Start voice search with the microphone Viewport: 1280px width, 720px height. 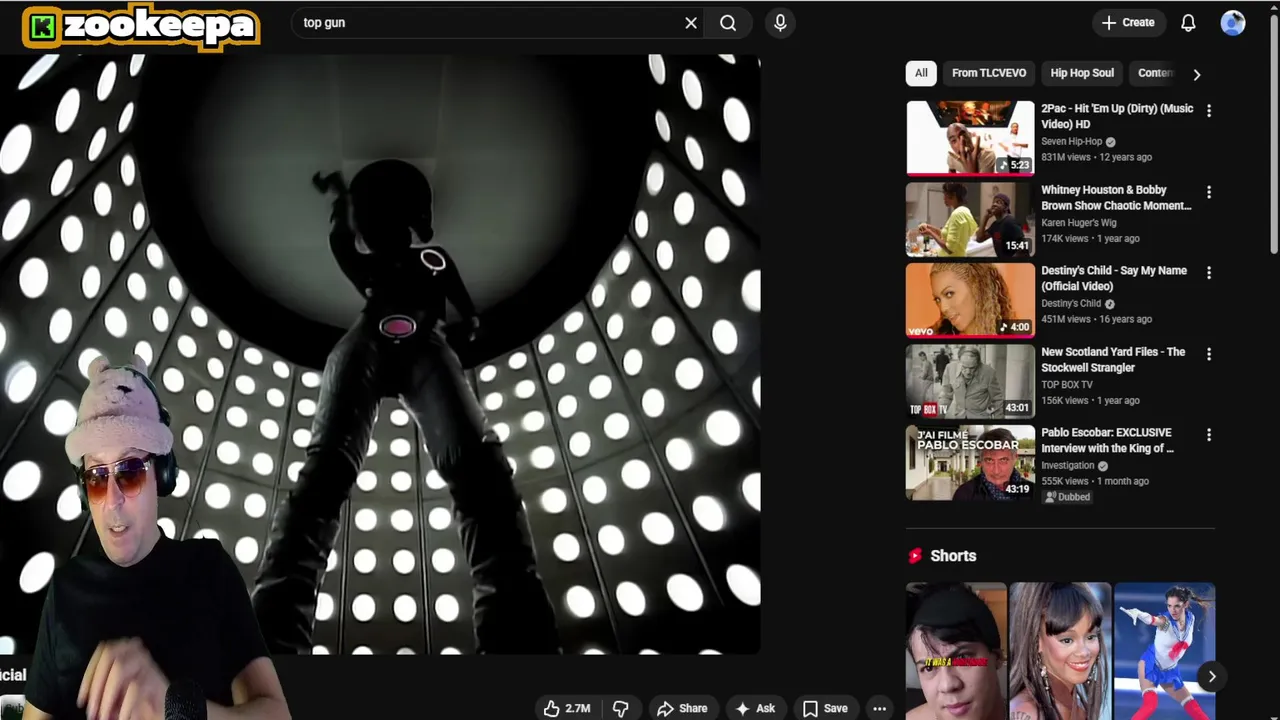780,22
